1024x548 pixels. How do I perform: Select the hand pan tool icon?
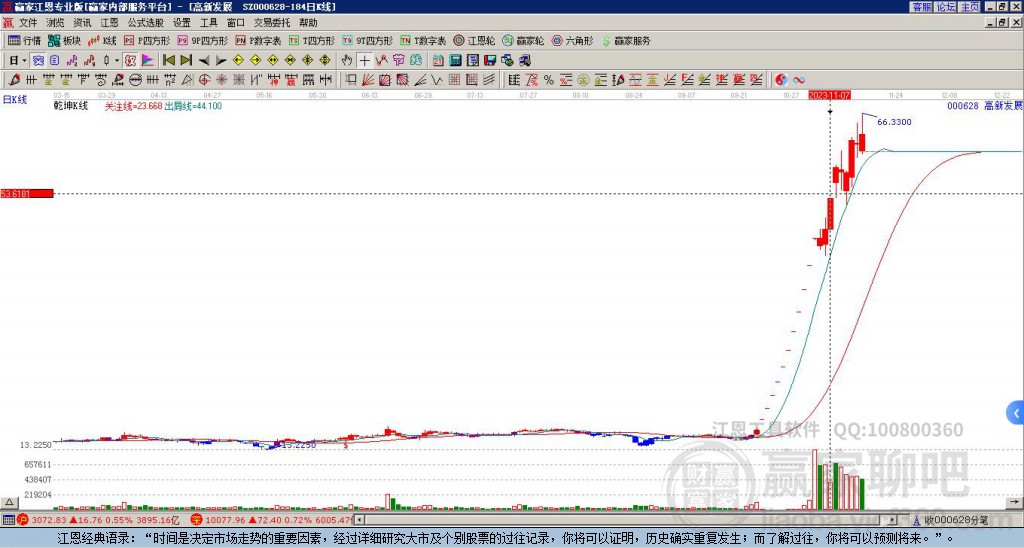(347, 60)
